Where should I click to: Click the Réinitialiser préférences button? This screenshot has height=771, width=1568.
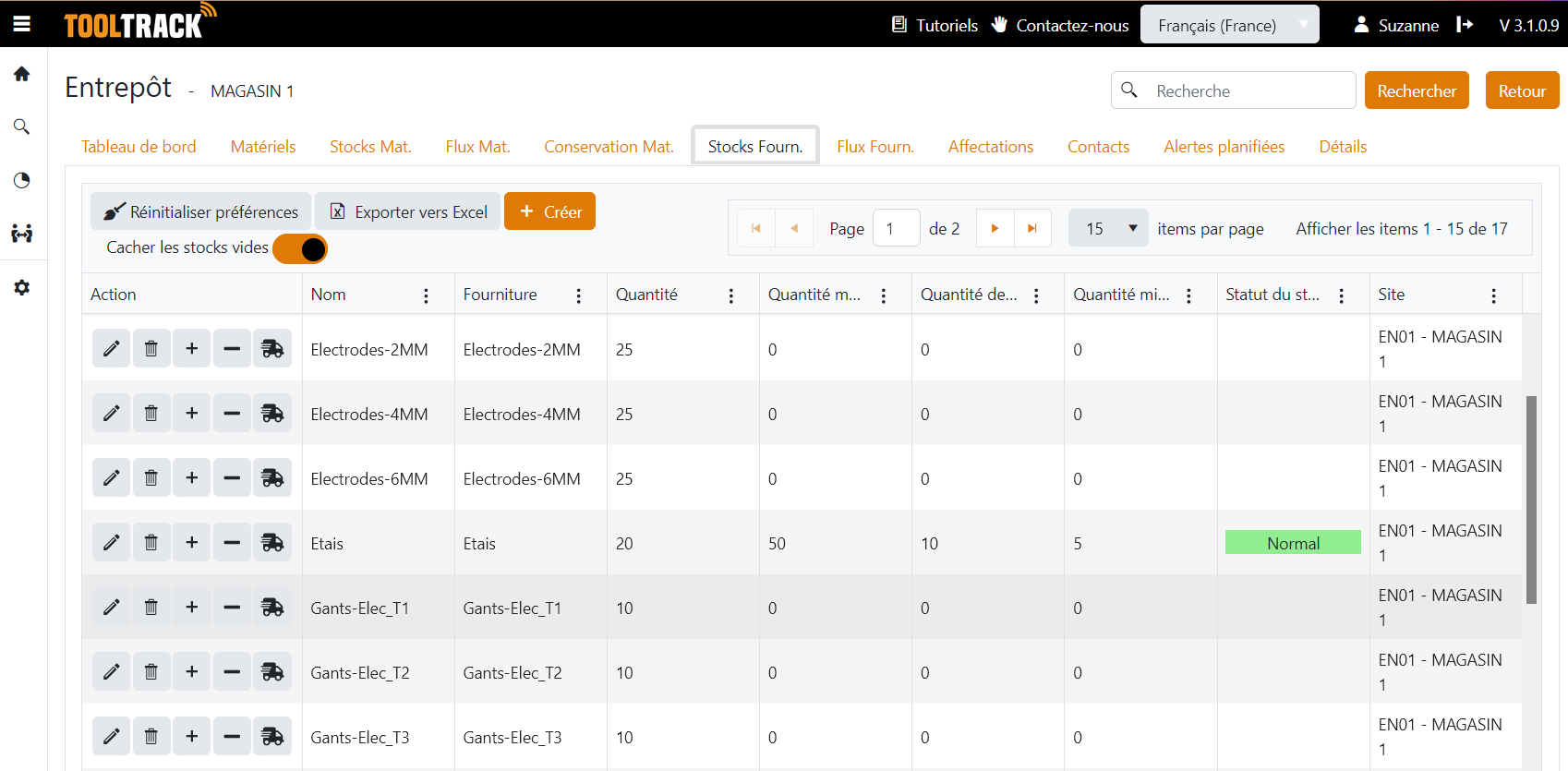coord(201,211)
